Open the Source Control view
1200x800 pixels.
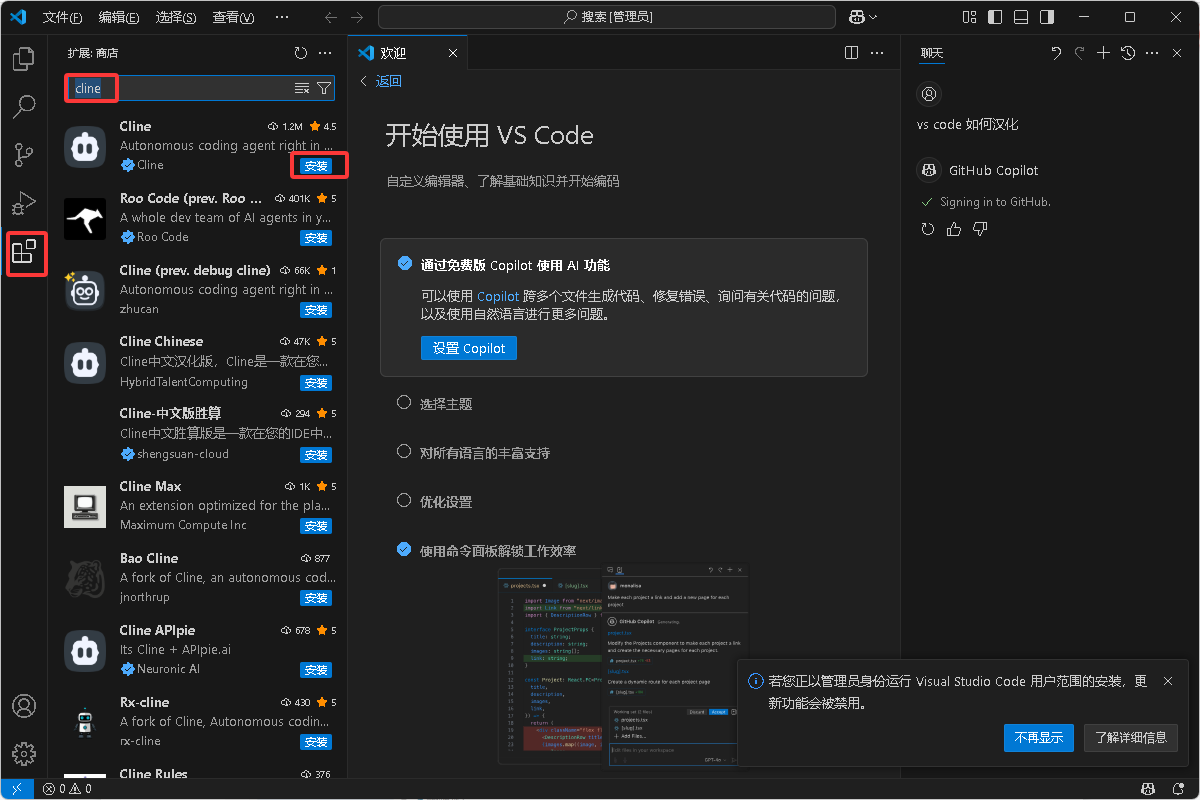(24, 154)
